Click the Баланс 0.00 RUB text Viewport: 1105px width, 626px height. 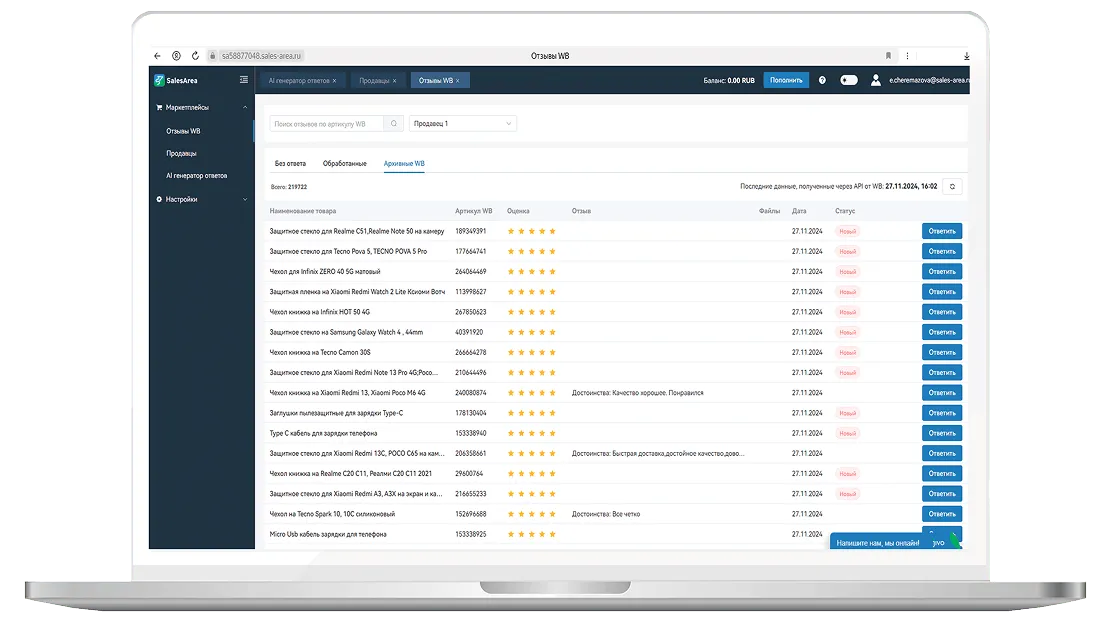[x=729, y=80]
